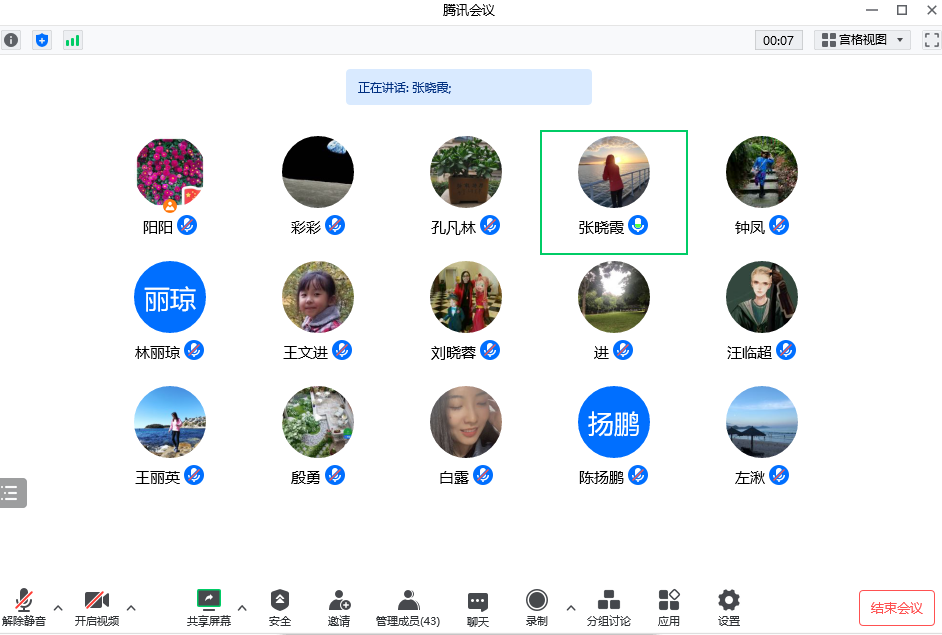942x635 pixels.
Task: Click the name label 钟凤
Action: click(x=750, y=228)
